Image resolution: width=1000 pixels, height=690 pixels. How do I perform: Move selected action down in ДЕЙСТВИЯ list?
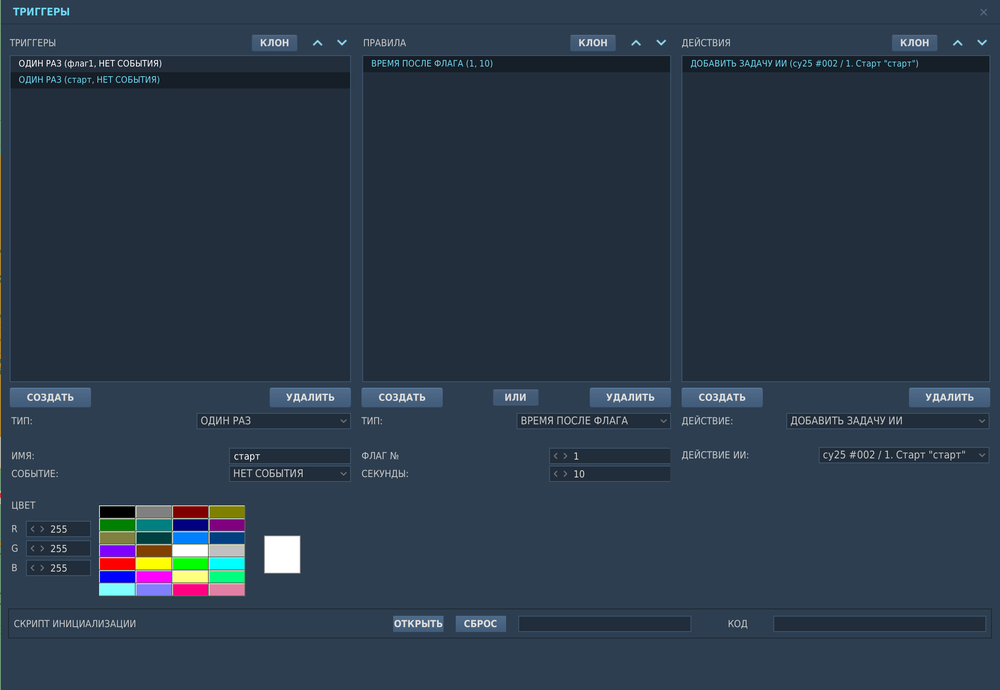pos(982,43)
